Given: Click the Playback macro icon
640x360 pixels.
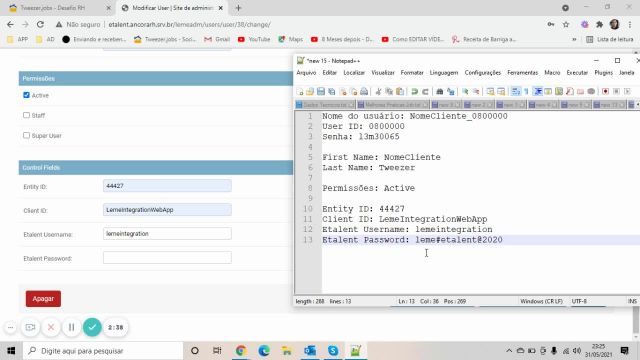Looking at the screenshot, I should [627, 91].
